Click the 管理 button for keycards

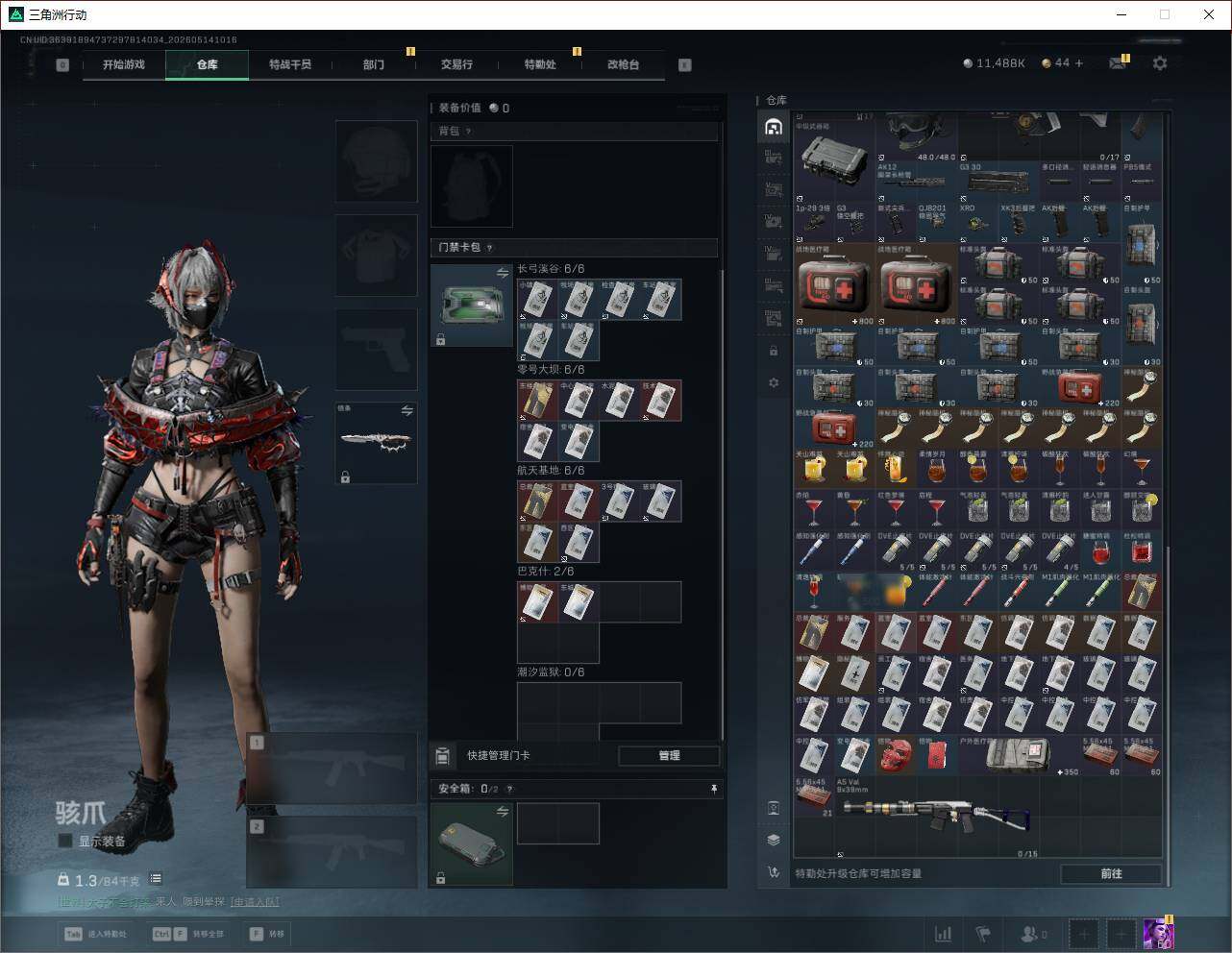(669, 756)
